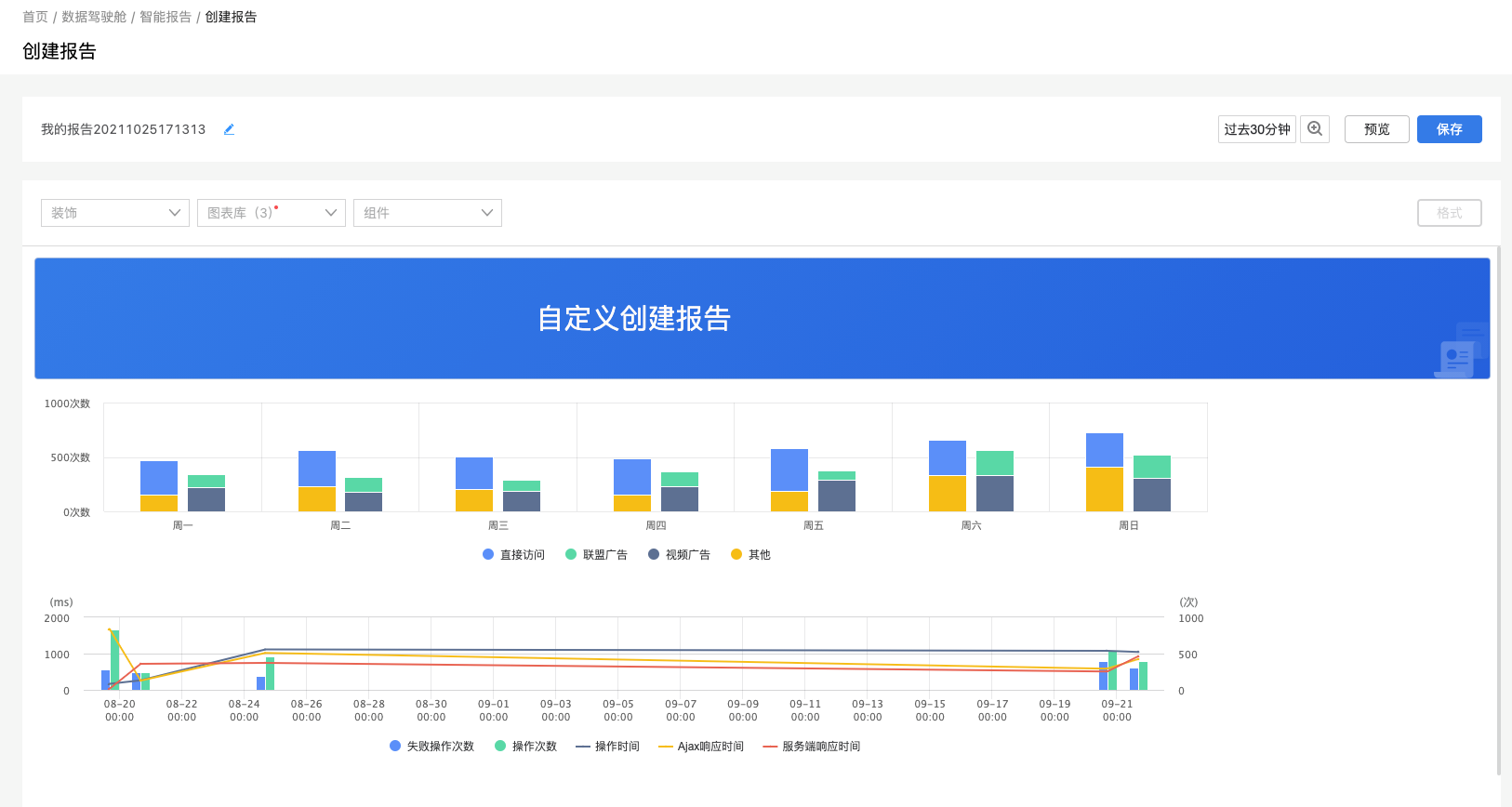Viewport: 1512px width, 807px height.
Task: Click the 周五 dark 视频广告 bar
Action: (x=837, y=496)
